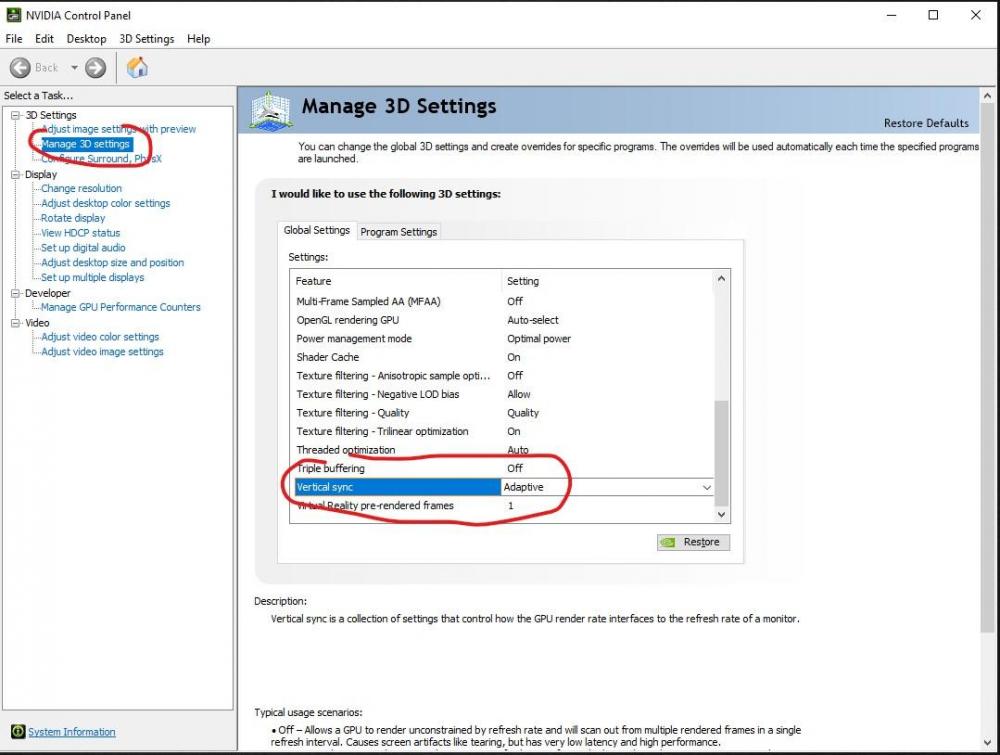
Task: Select the Shader Cache row
Action: pos(503,357)
